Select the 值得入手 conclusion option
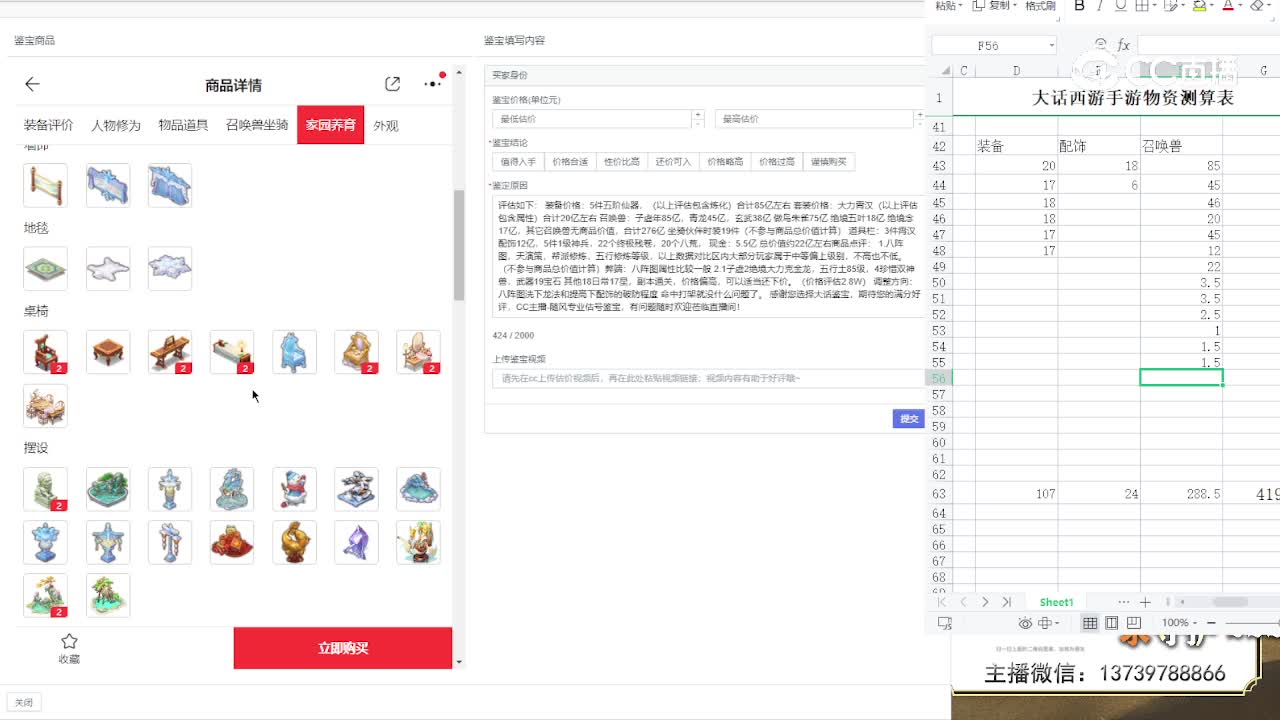Screen dimensions: 1280x720 pyautogui.click(x=518, y=162)
